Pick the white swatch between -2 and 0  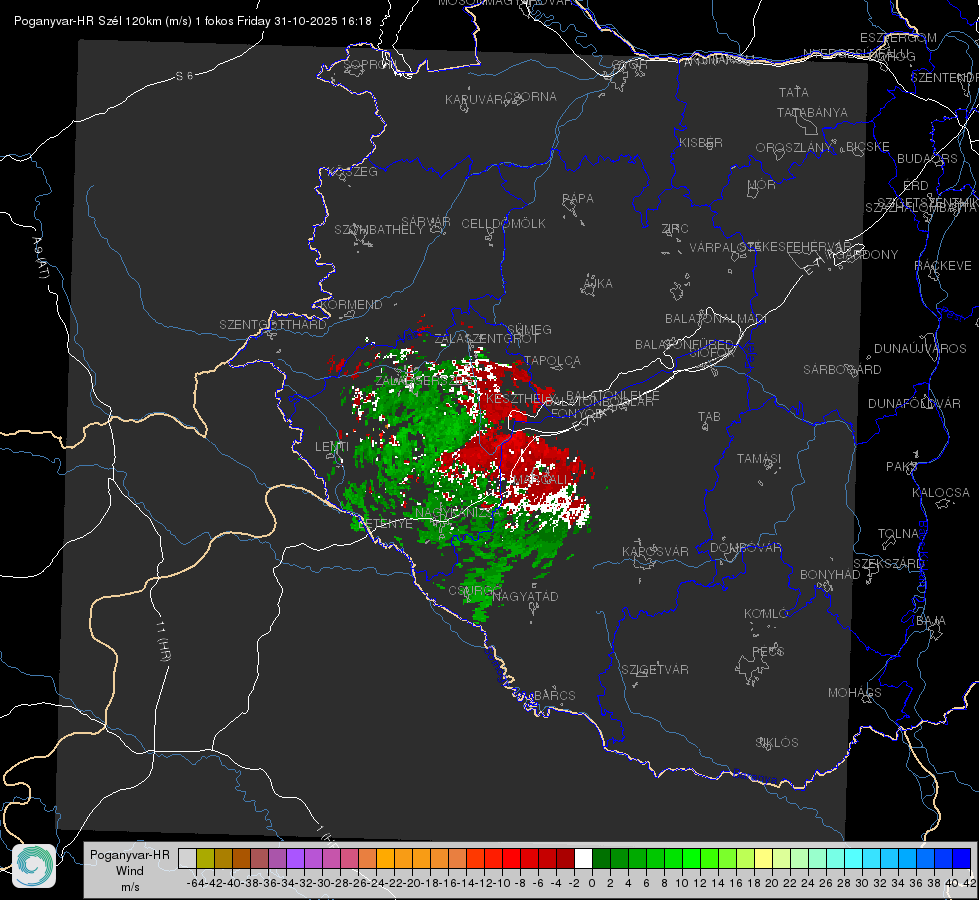click(583, 858)
